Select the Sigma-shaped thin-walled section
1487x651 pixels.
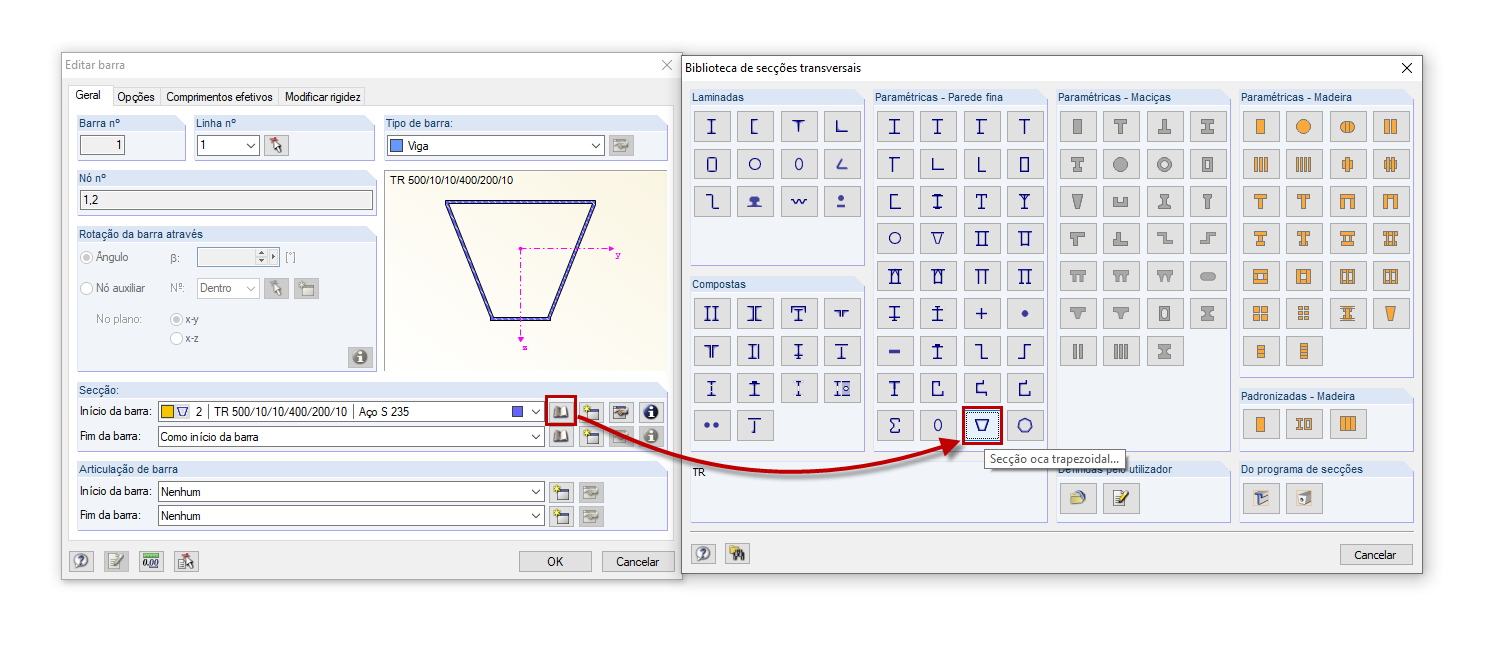(895, 425)
